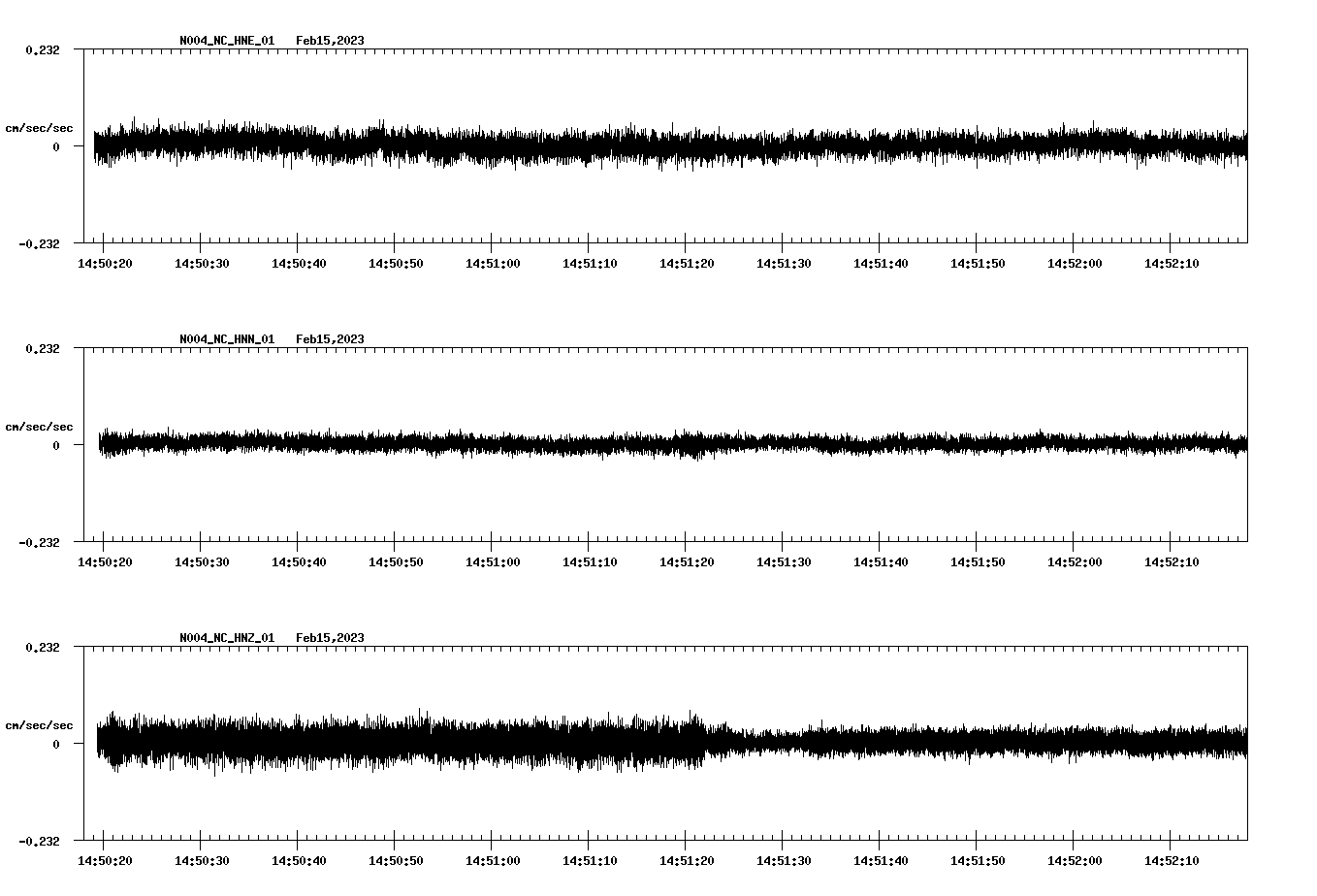Click the cm/sec/sec unit label of HNE plot

point(39,129)
